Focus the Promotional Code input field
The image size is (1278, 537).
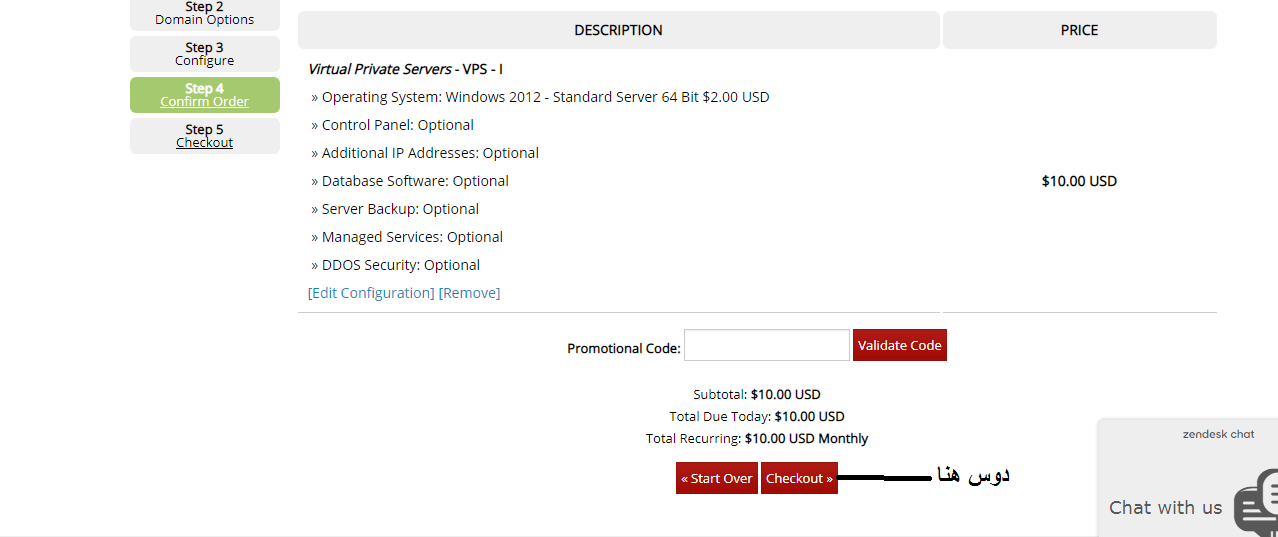tap(766, 345)
